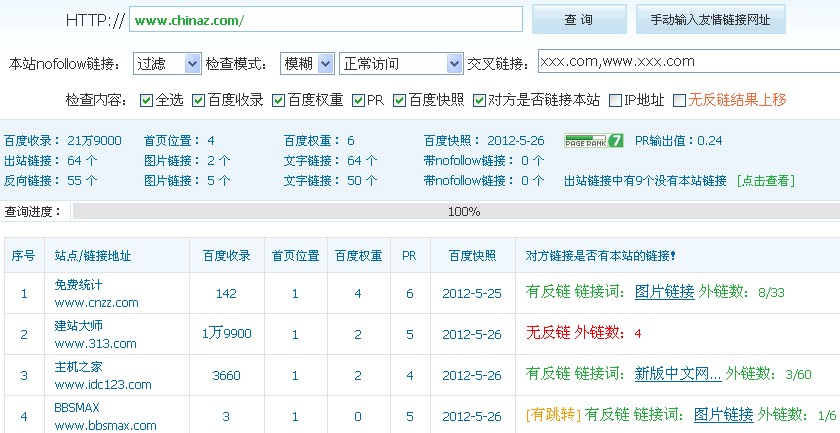Screen dimensions: 840x433
Task: Click summary 百度快照: 2012-5-26
Action: 484,140
